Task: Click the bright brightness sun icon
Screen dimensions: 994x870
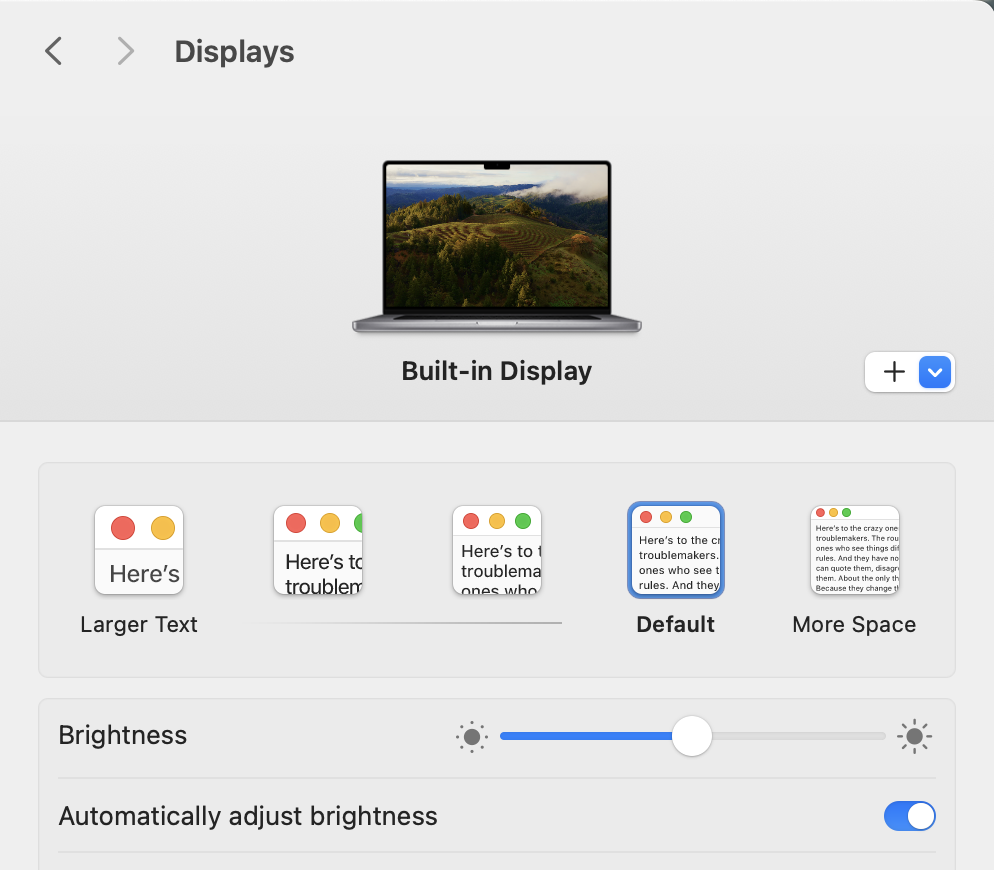Action: [x=915, y=736]
